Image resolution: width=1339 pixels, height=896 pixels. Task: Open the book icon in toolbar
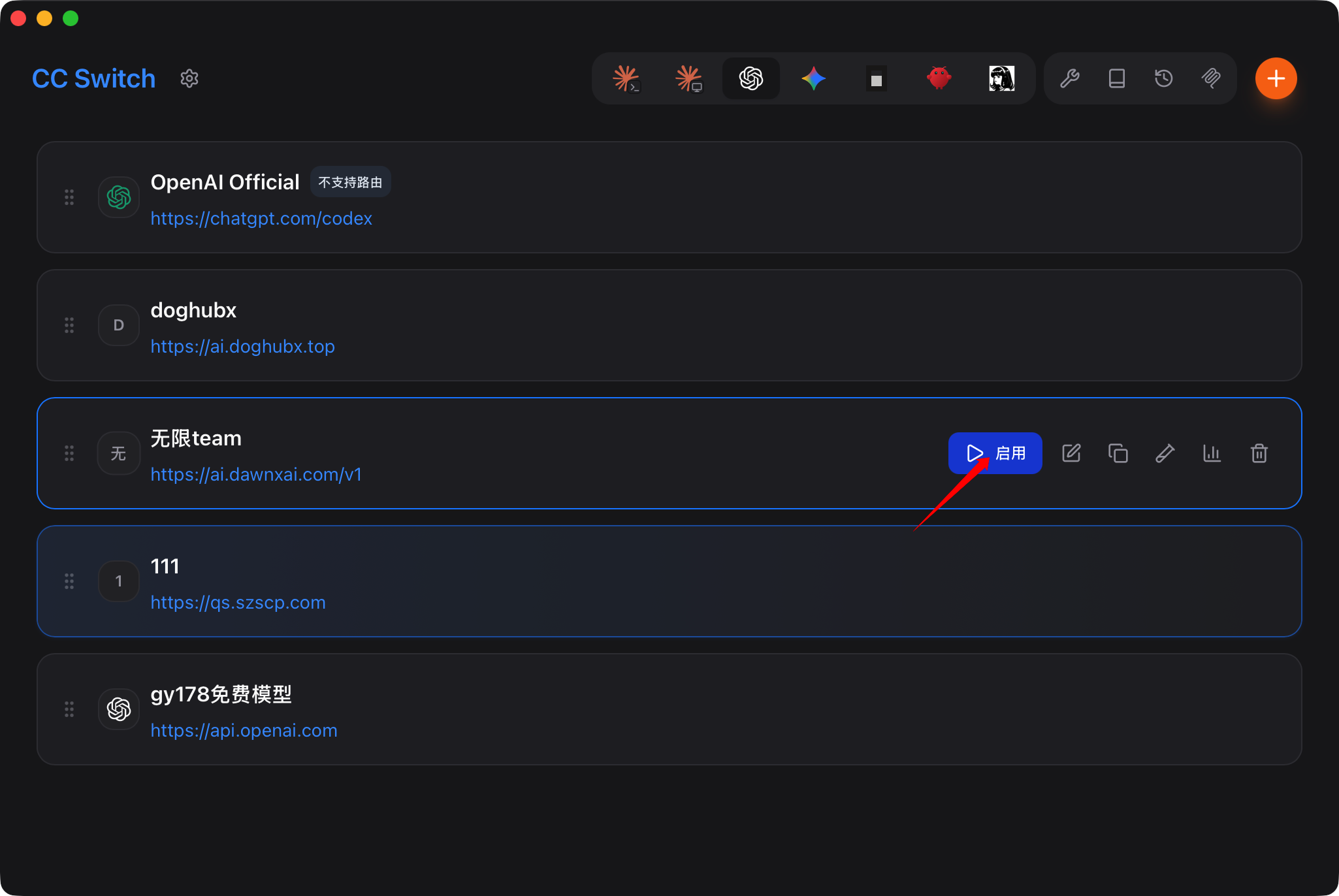tap(1117, 78)
